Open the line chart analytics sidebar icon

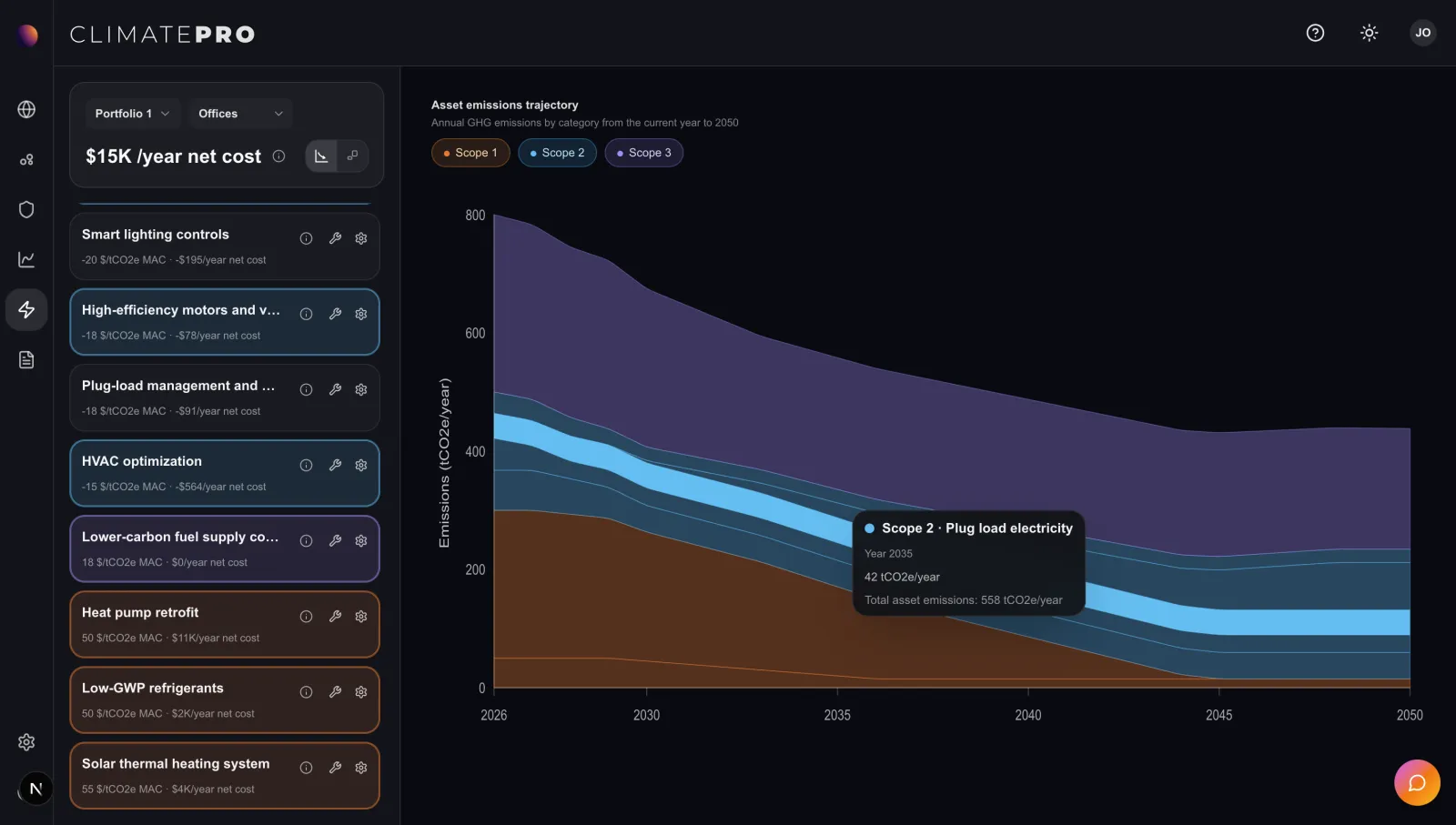(26, 259)
